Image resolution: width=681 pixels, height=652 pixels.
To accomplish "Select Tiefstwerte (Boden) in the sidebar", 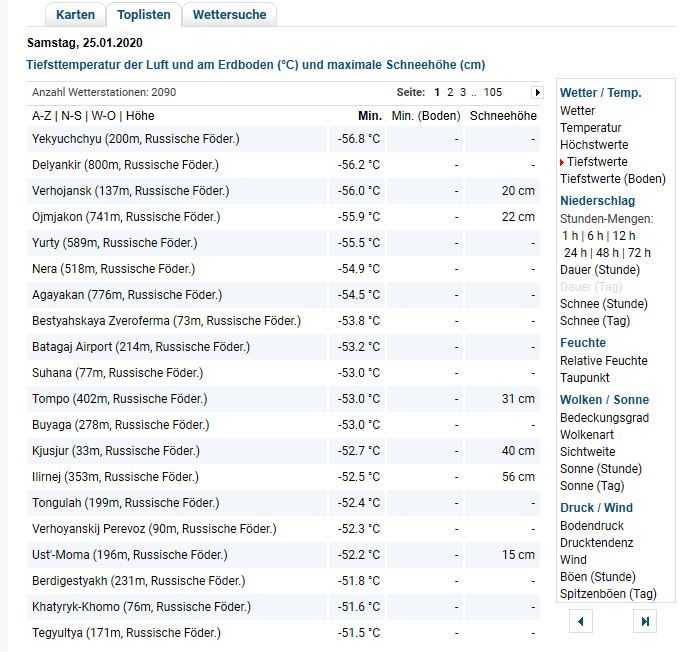I will 612,179.
